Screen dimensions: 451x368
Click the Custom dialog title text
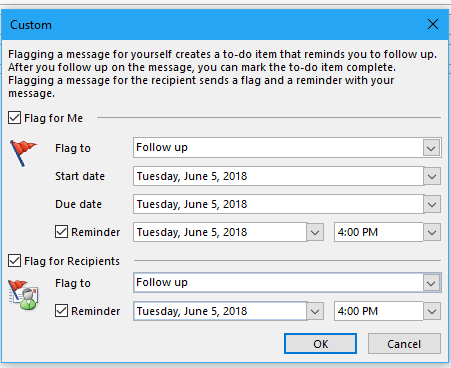click(x=31, y=25)
